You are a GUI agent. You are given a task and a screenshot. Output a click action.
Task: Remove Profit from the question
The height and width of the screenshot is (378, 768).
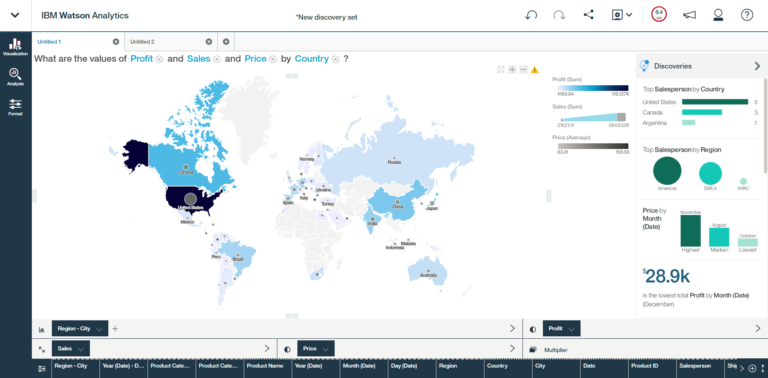[159, 59]
